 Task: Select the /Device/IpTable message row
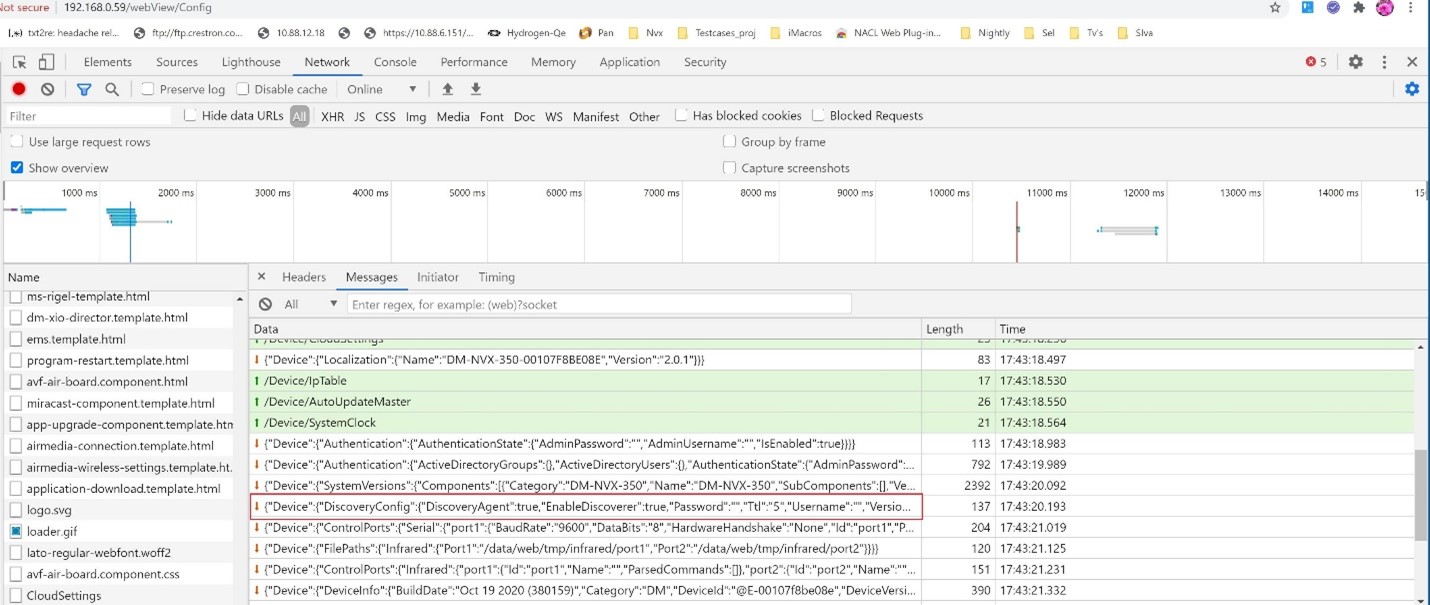click(831, 380)
